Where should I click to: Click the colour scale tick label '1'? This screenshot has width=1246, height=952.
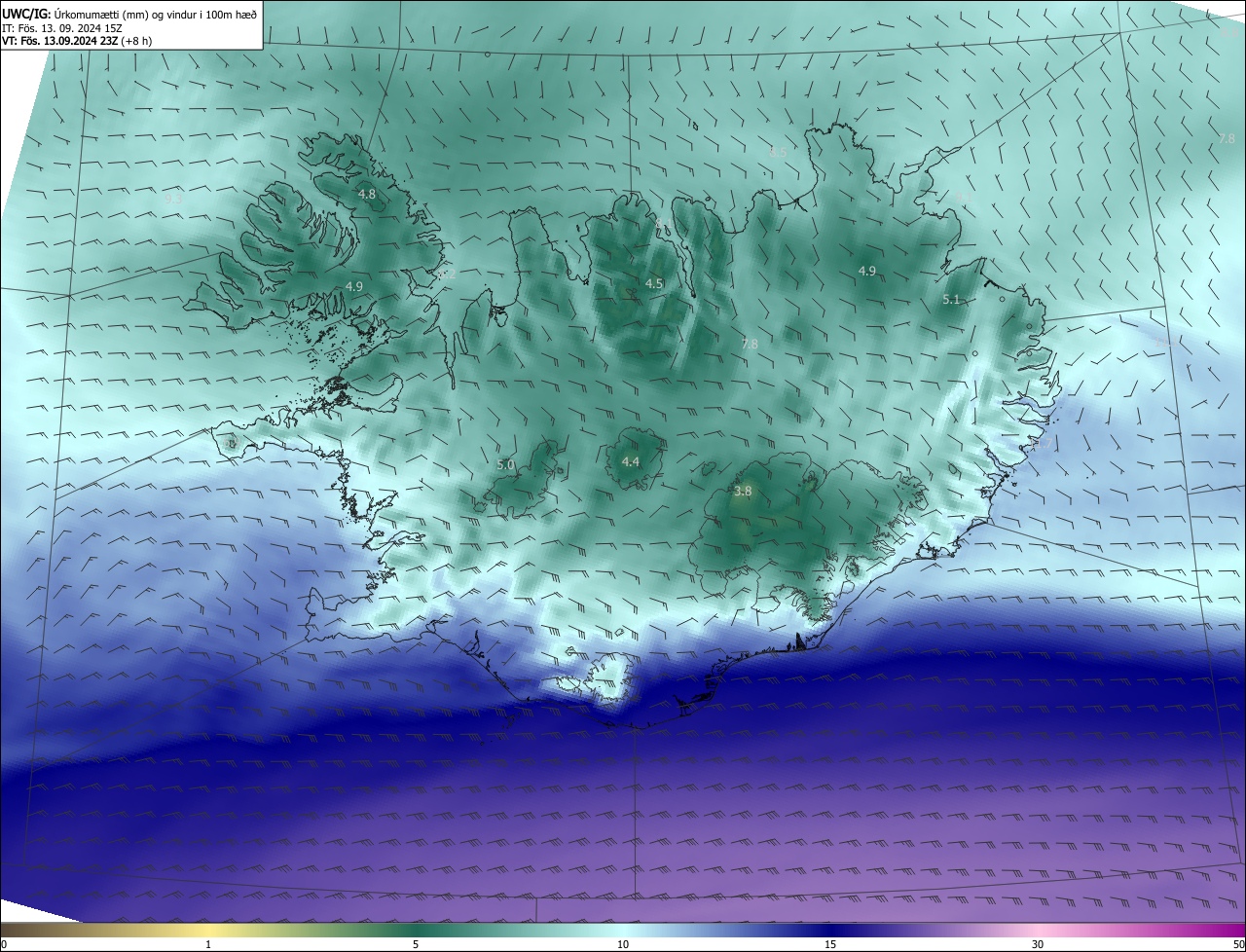[x=208, y=945]
